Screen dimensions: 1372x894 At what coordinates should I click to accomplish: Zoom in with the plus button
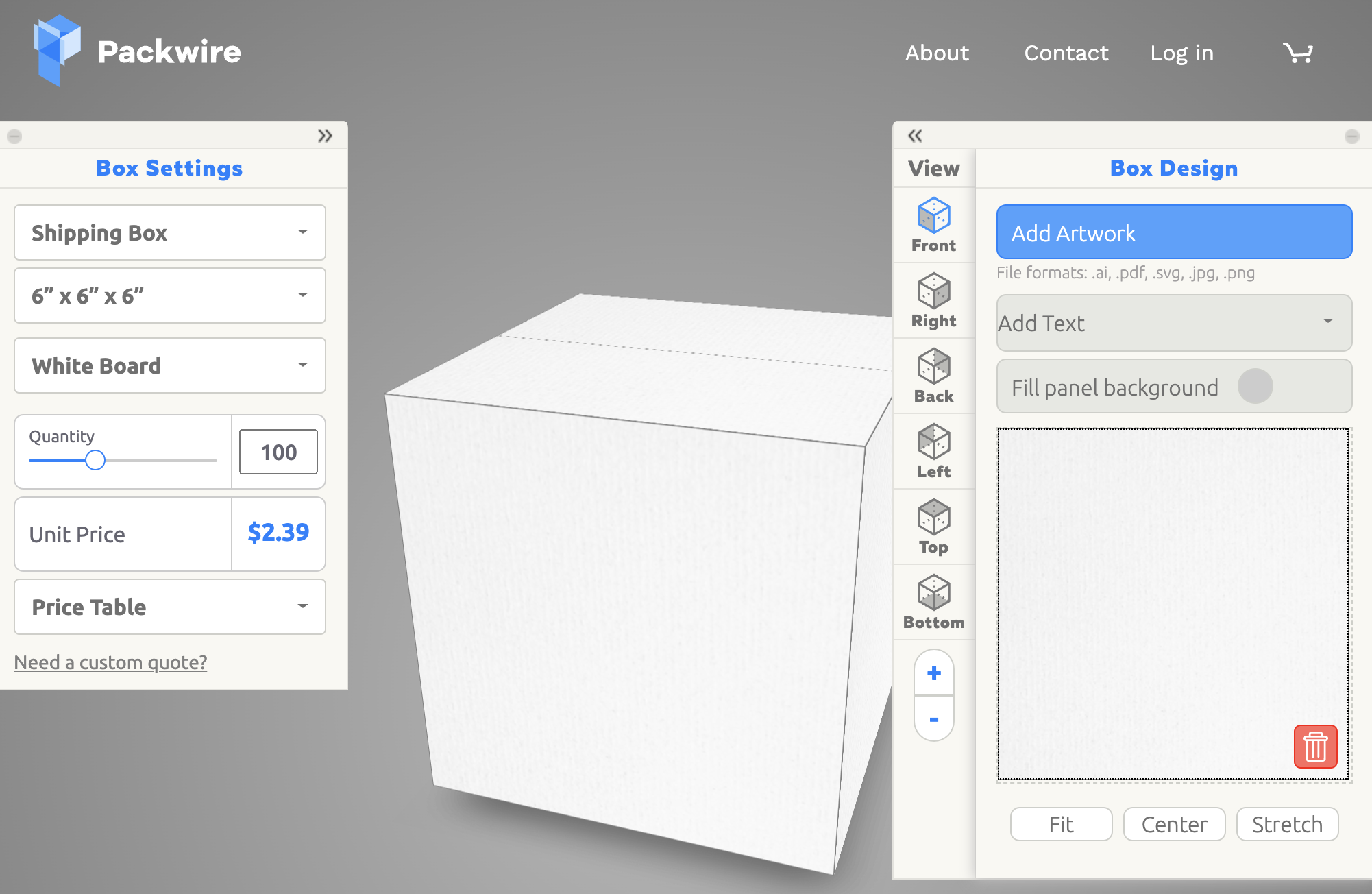[933, 673]
